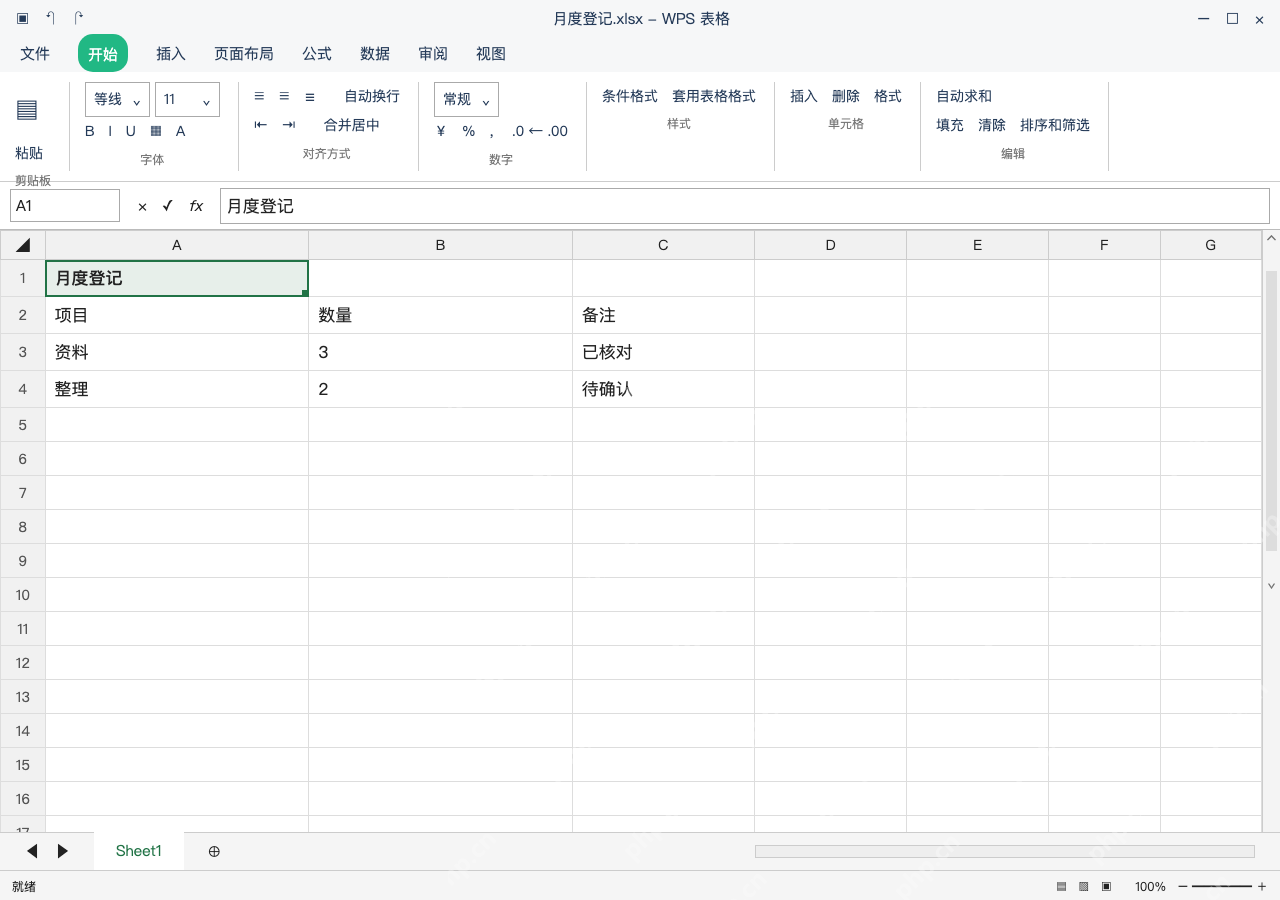
Task: Open the cell borders grid icon
Action: 156,131
